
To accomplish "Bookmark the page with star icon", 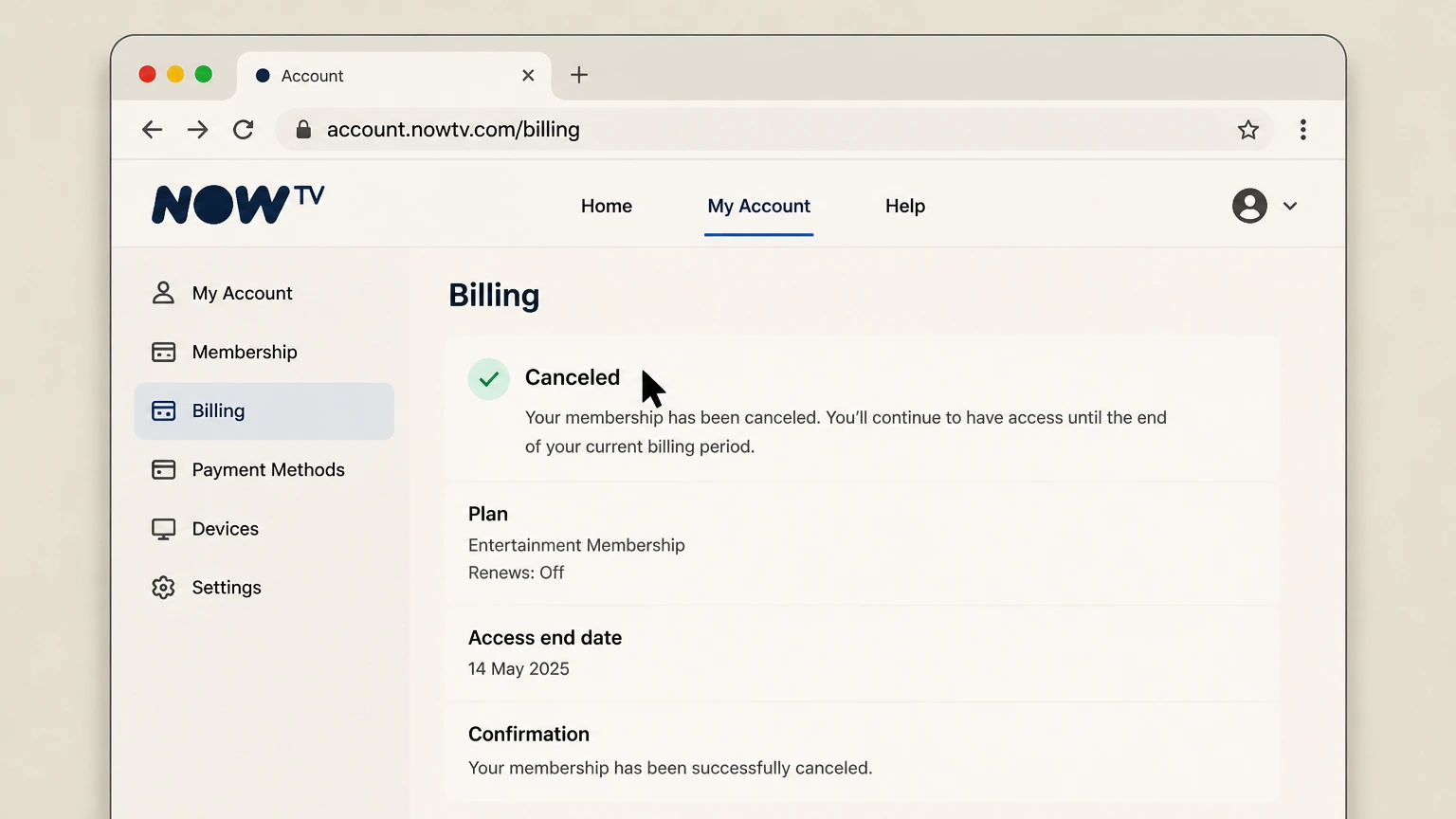I will click(x=1248, y=130).
